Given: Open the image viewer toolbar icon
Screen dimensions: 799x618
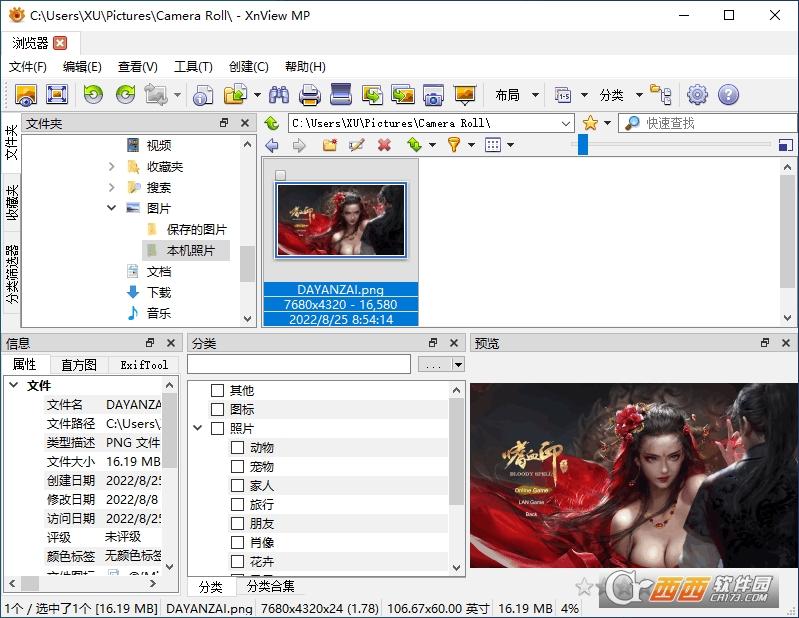Looking at the screenshot, I should tap(25, 95).
